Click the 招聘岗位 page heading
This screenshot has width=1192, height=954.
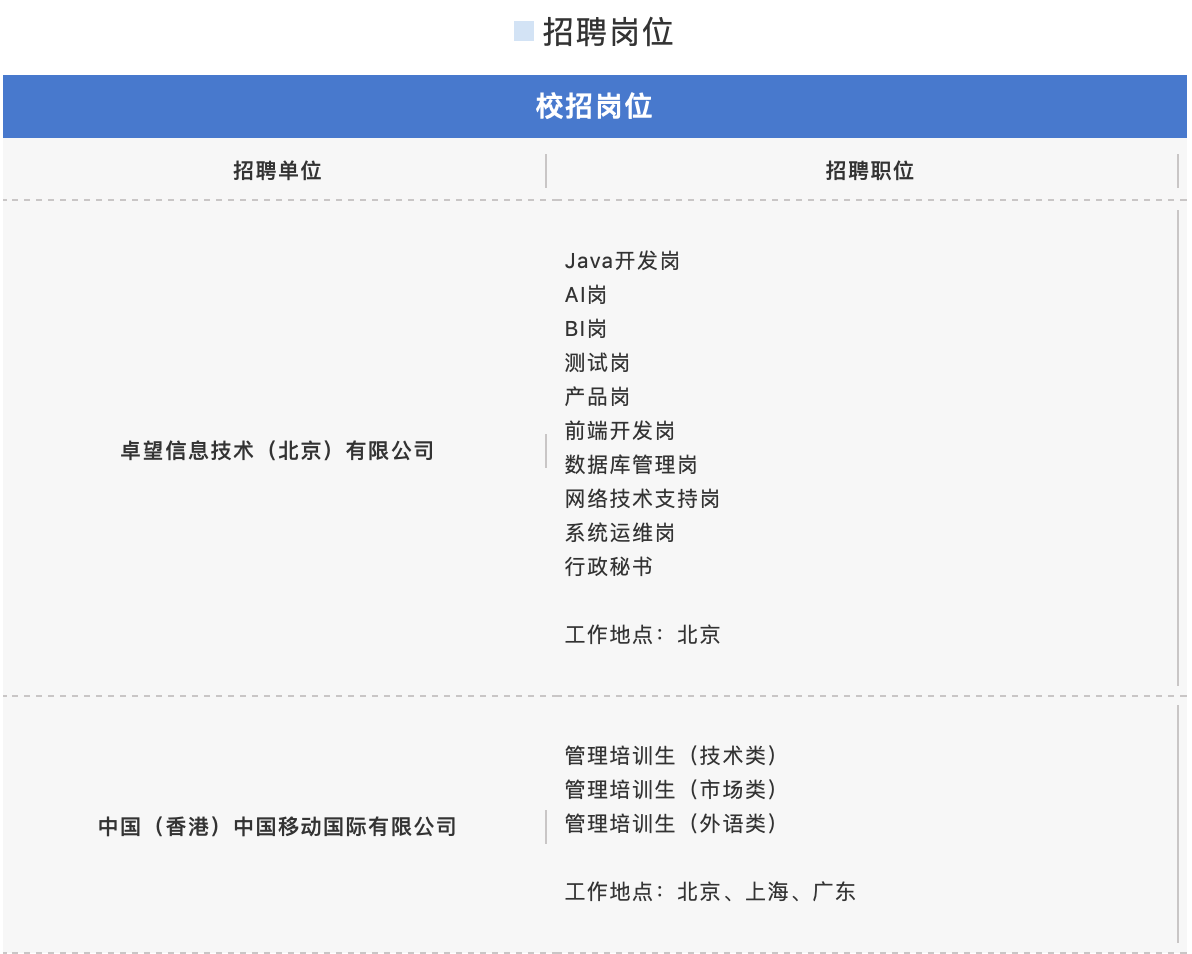click(607, 33)
